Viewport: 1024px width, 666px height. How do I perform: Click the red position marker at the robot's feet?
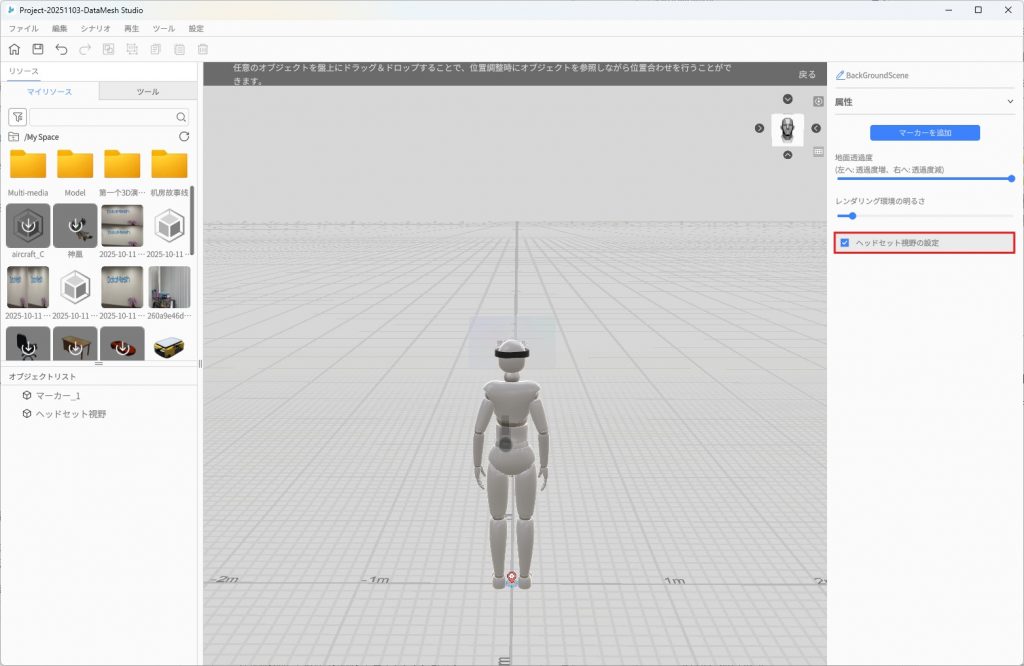pyautogui.click(x=511, y=577)
